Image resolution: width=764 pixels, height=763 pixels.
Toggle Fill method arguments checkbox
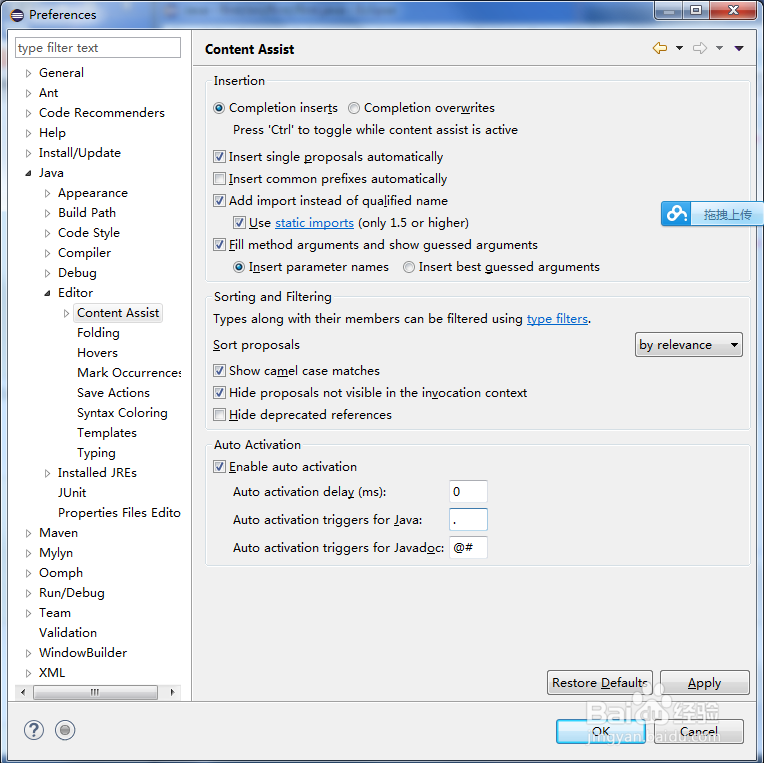coord(219,245)
